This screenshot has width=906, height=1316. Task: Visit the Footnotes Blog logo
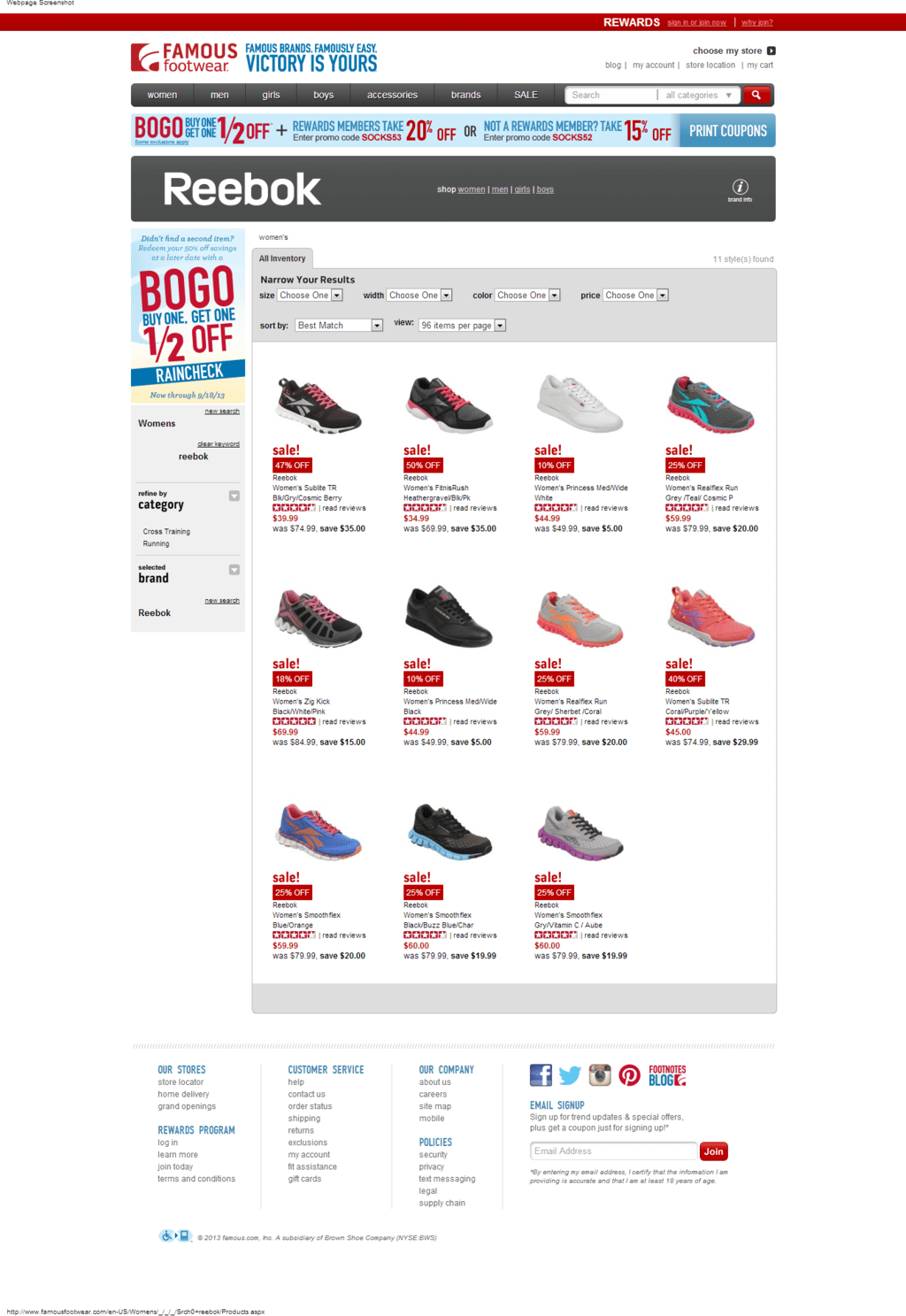click(667, 1075)
